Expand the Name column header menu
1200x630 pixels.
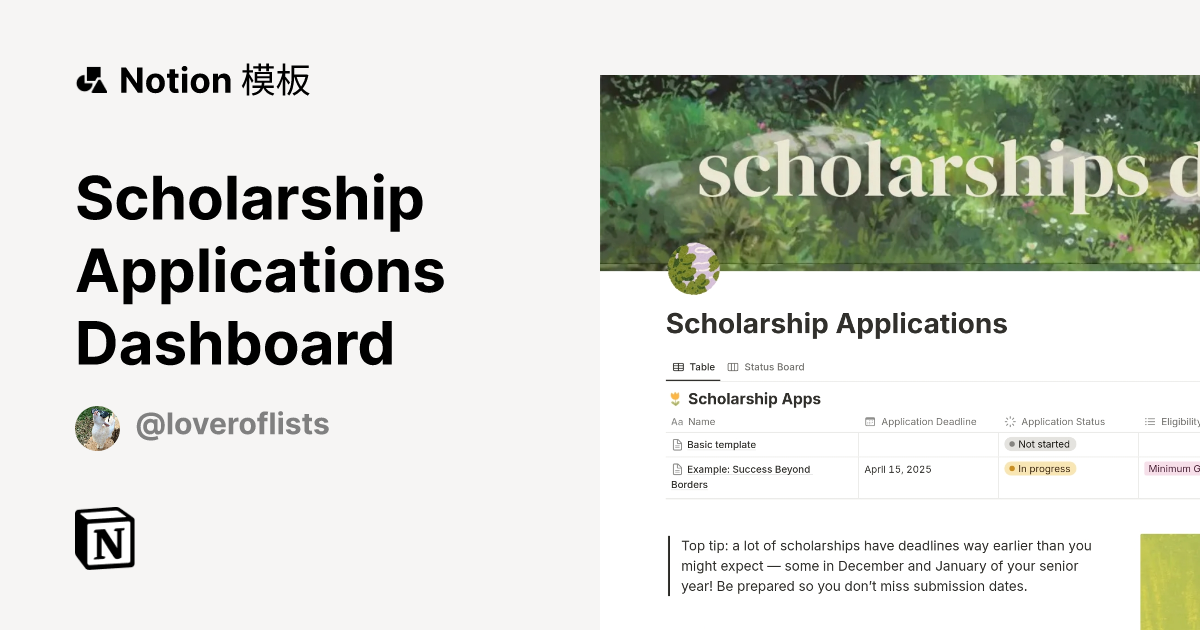[701, 422]
